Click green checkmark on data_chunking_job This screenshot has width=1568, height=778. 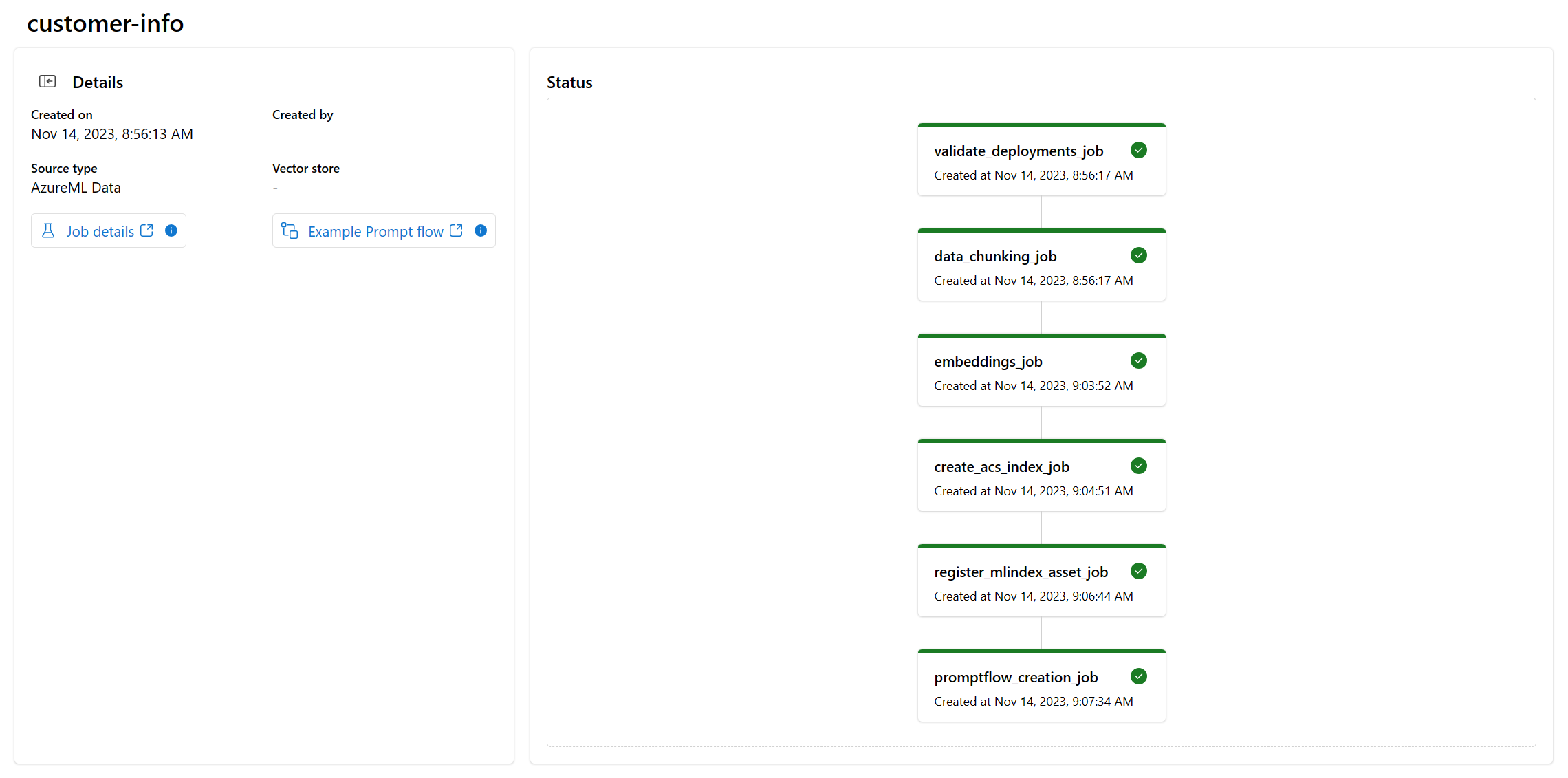[1139, 256]
